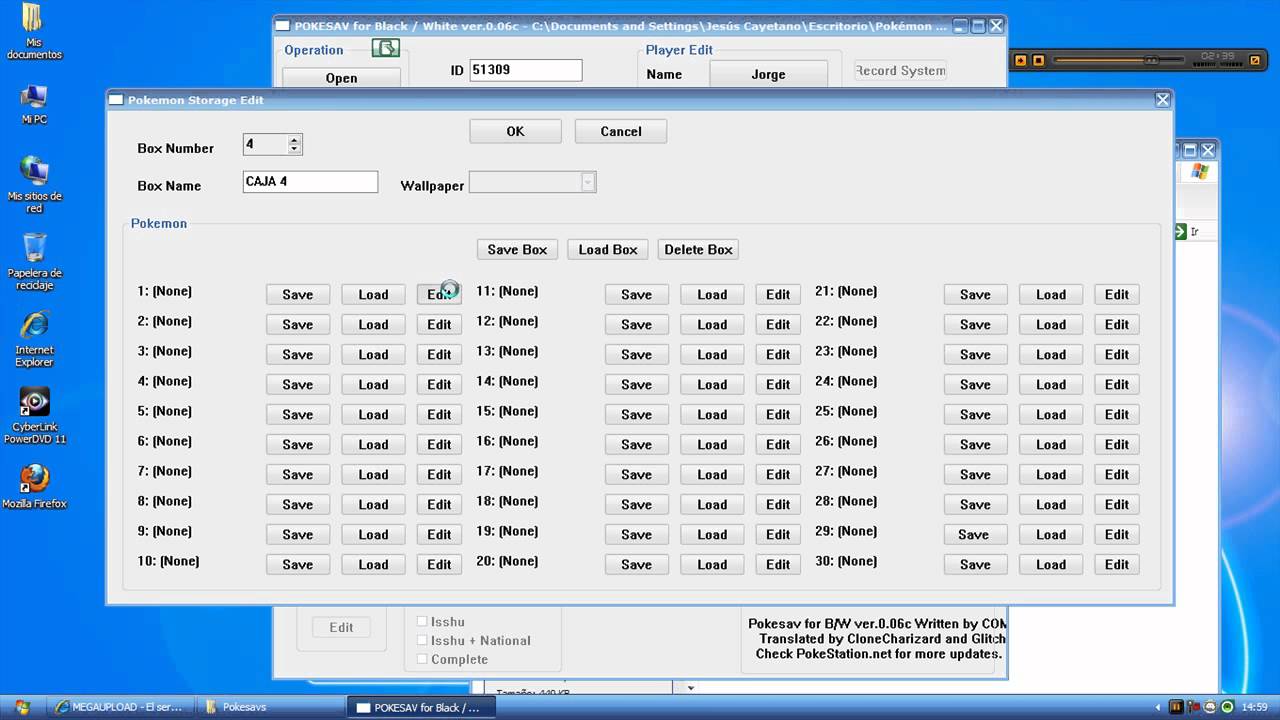Click slot label 23: (None)

tap(847, 351)
